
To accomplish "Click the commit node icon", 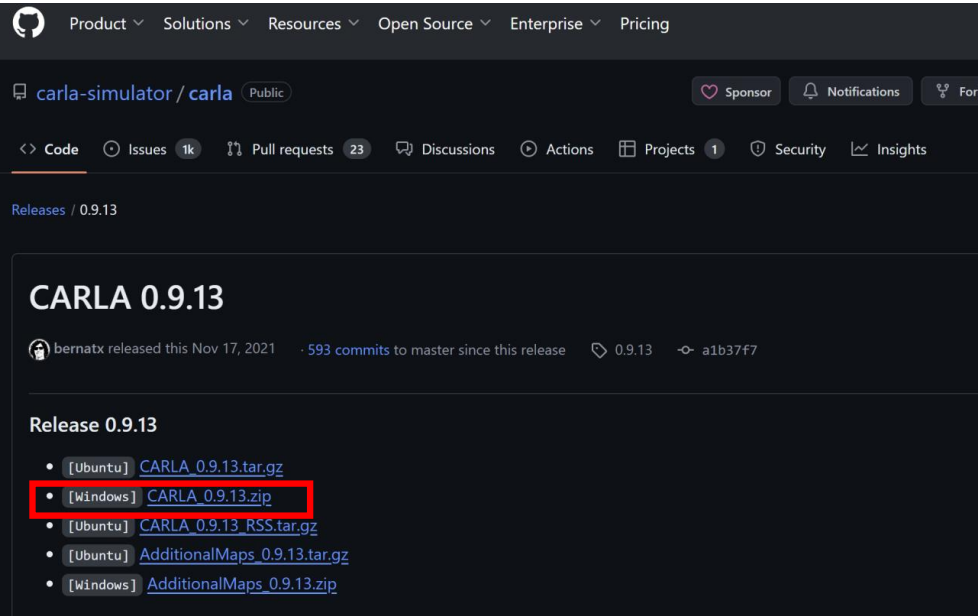I will pyautogui.click(x=685, y=350).
